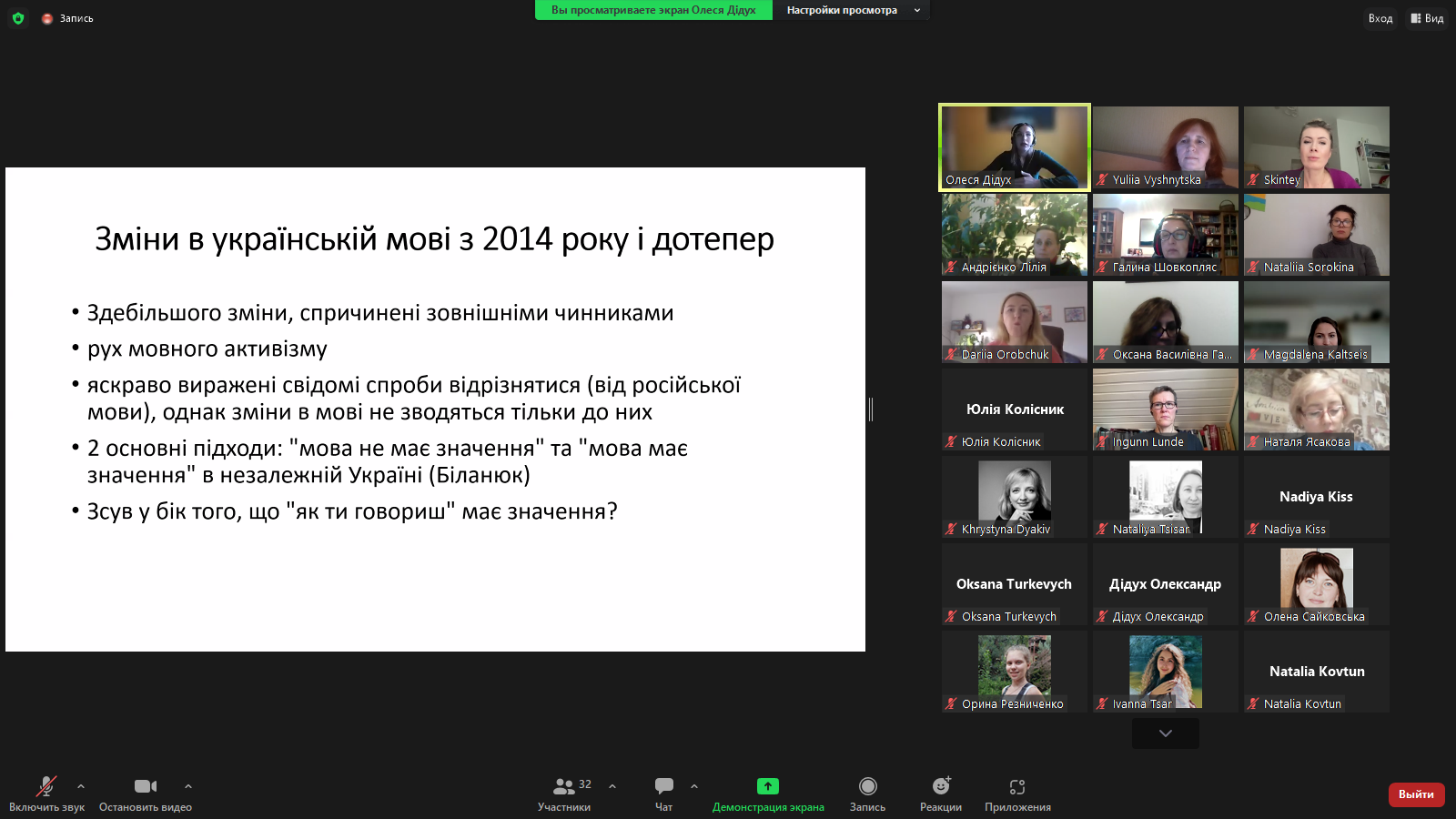Open the Apps icon in toolbar

1017,786
